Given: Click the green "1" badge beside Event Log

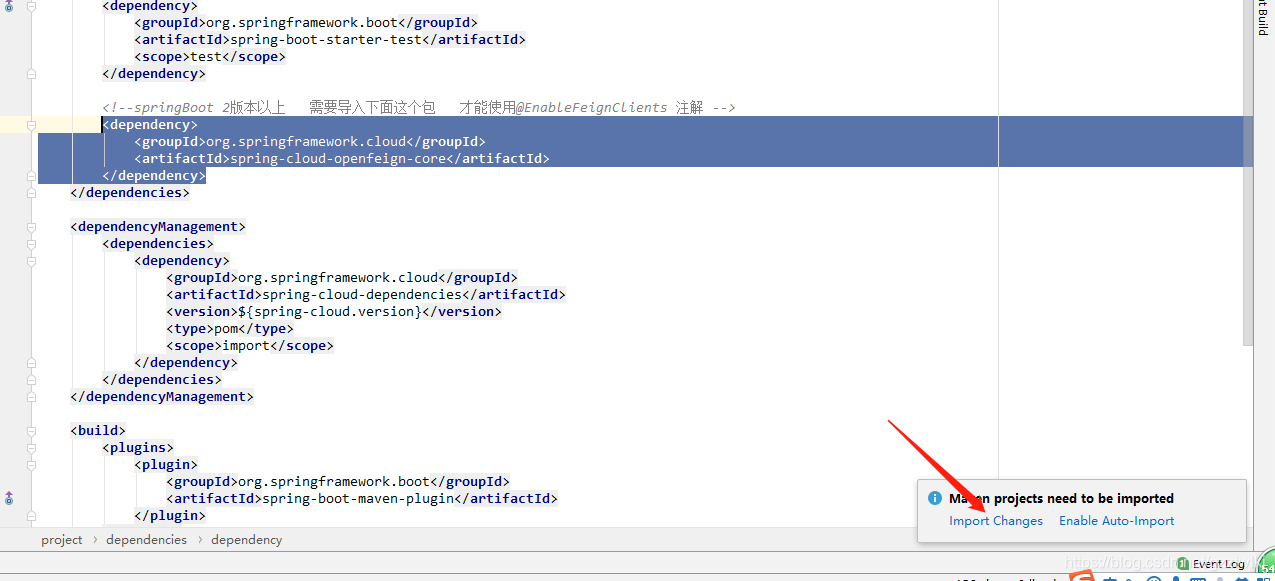Looking at the screenshot, I should pos(1181,562).
